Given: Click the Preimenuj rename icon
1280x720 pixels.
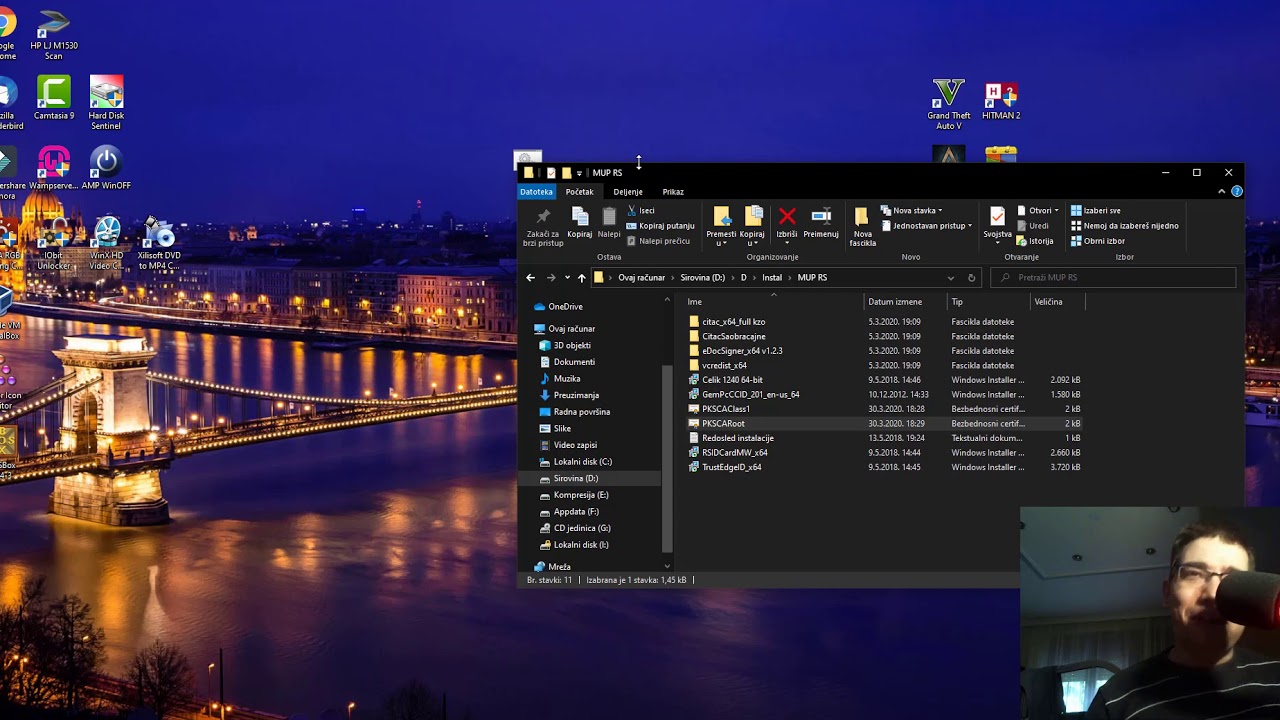Looking at the screenshot, I should [821, 216].
